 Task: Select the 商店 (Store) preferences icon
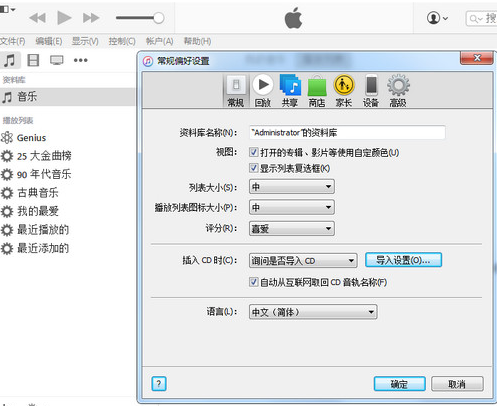coord(317,91)
